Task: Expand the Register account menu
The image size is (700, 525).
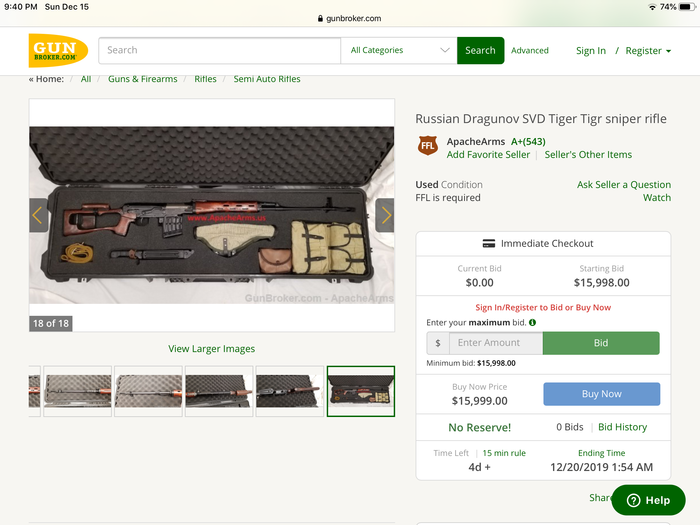Action: (x=648, y=51)
